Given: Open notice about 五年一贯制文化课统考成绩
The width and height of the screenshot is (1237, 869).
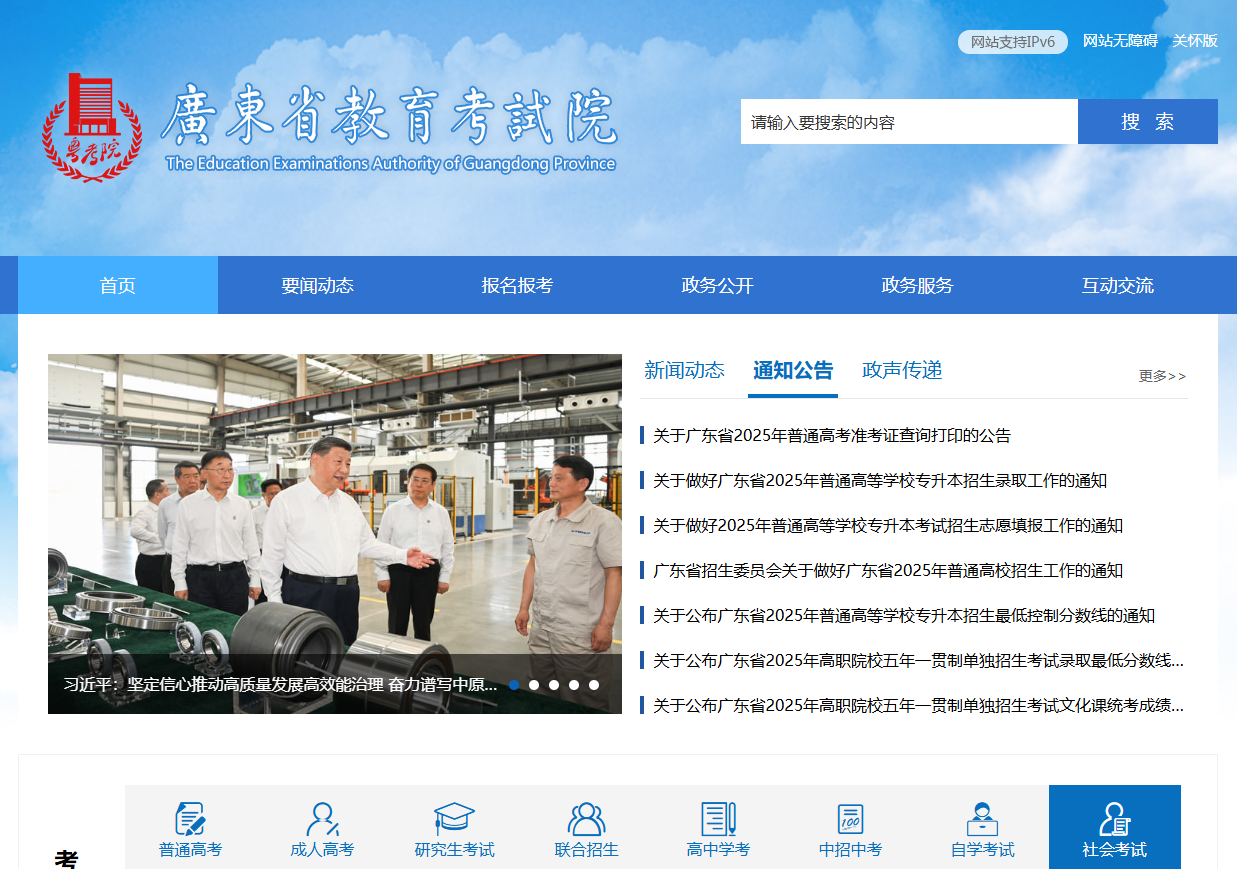Looking at the screenshot, I should [919, 706].
